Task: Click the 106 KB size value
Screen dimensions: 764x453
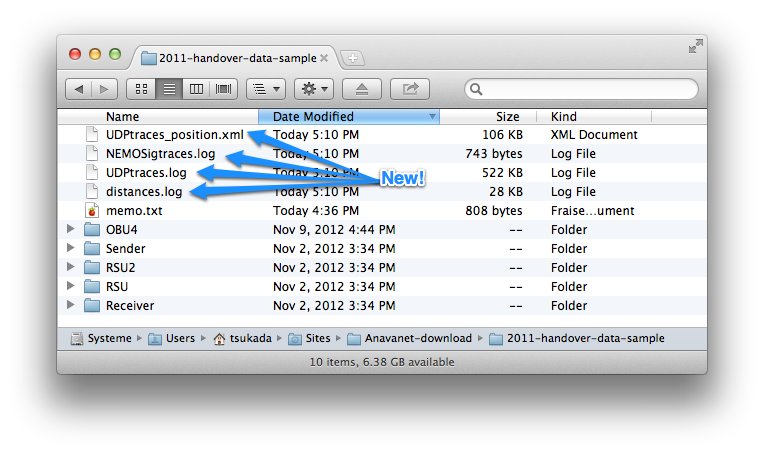Action: (502, 135)
